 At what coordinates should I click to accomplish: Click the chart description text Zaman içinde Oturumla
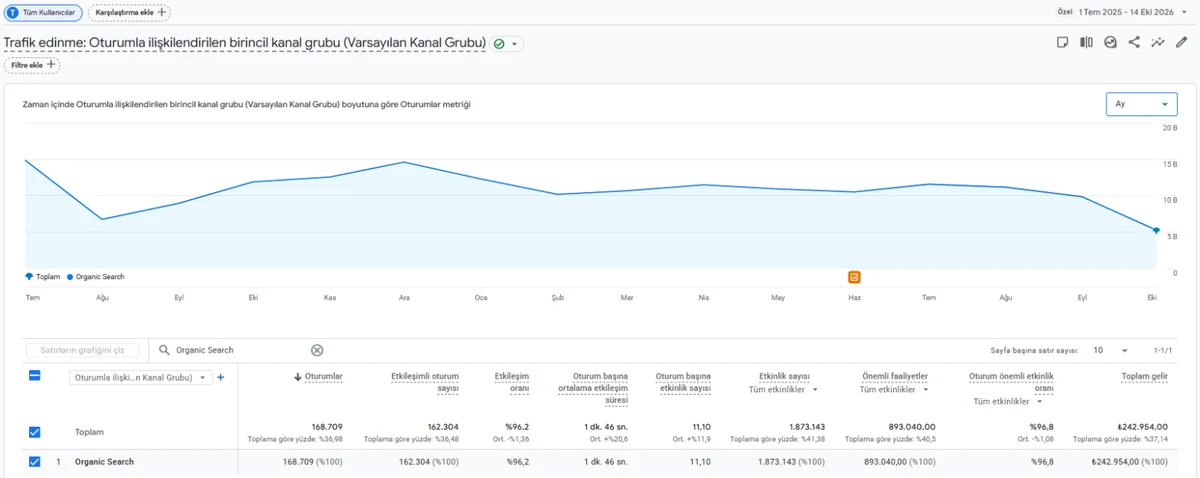click(246, 104)
